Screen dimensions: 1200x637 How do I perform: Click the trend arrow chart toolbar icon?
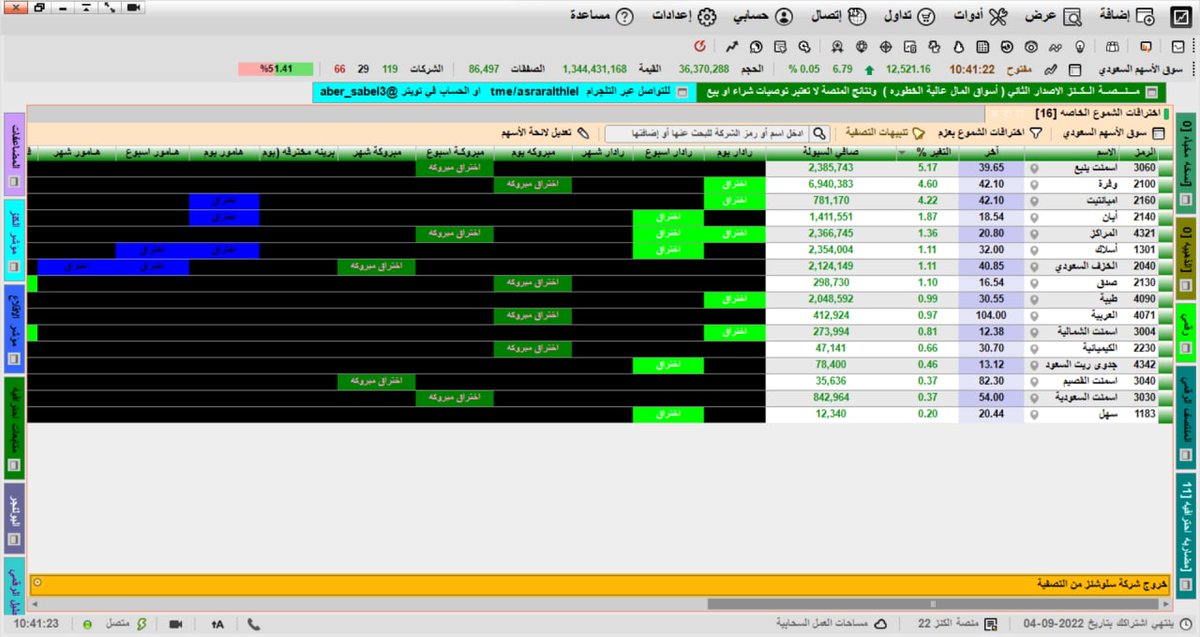pyautogui.click(x=733, y=47)
